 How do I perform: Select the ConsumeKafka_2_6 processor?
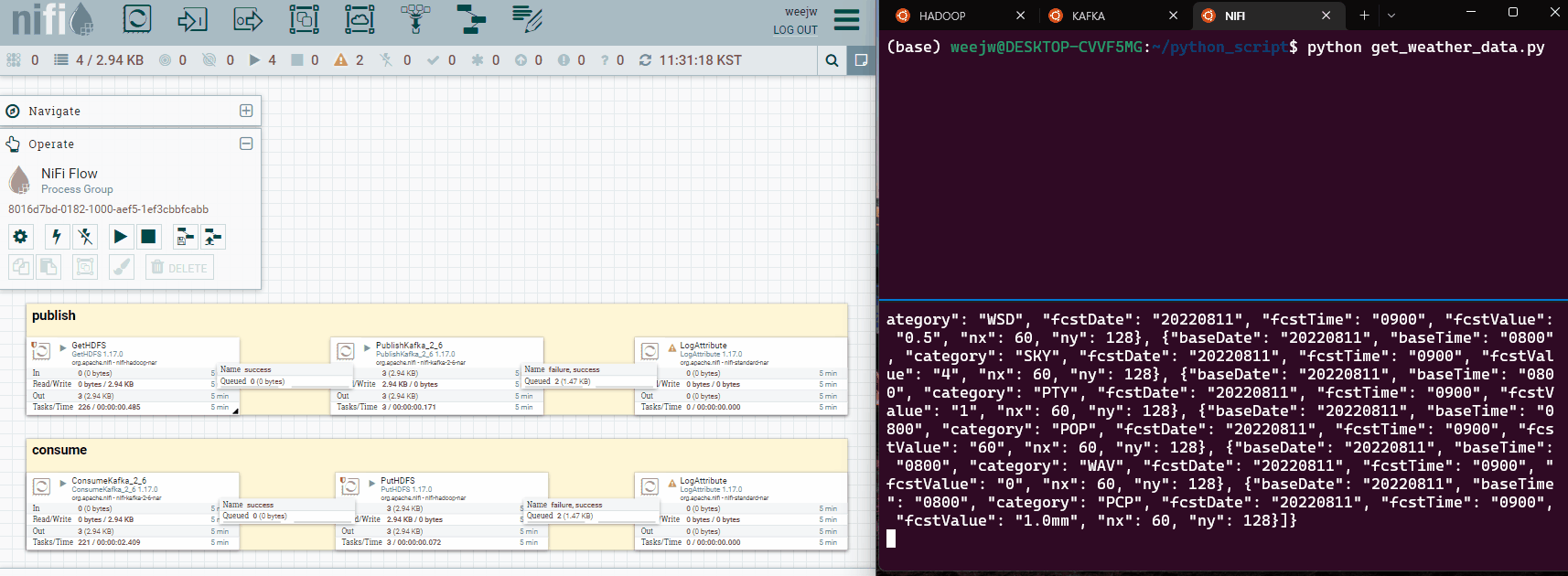click(133, 510)
